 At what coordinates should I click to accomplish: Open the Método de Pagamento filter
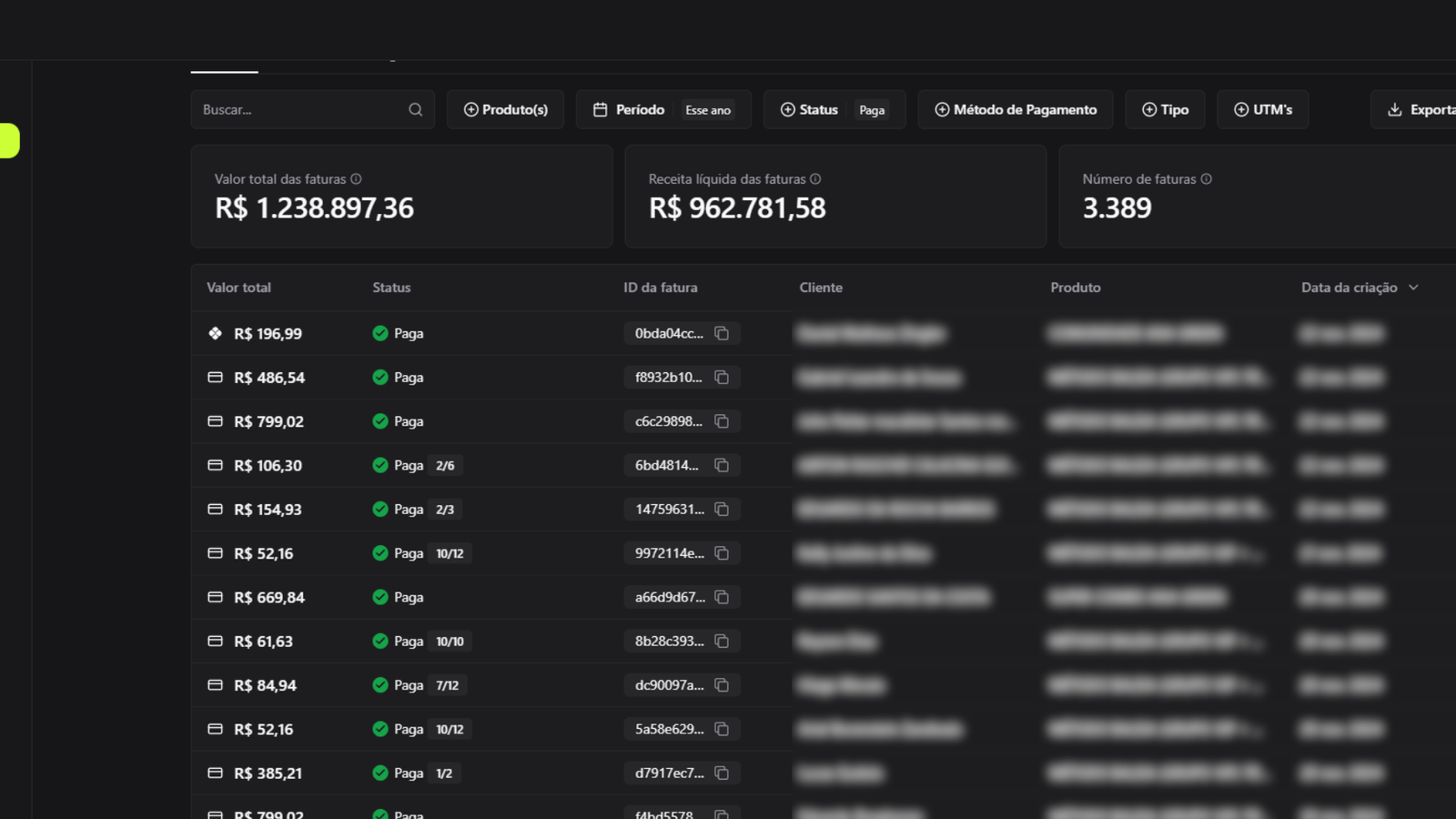pyautogui.click(x=1016, y=109)
